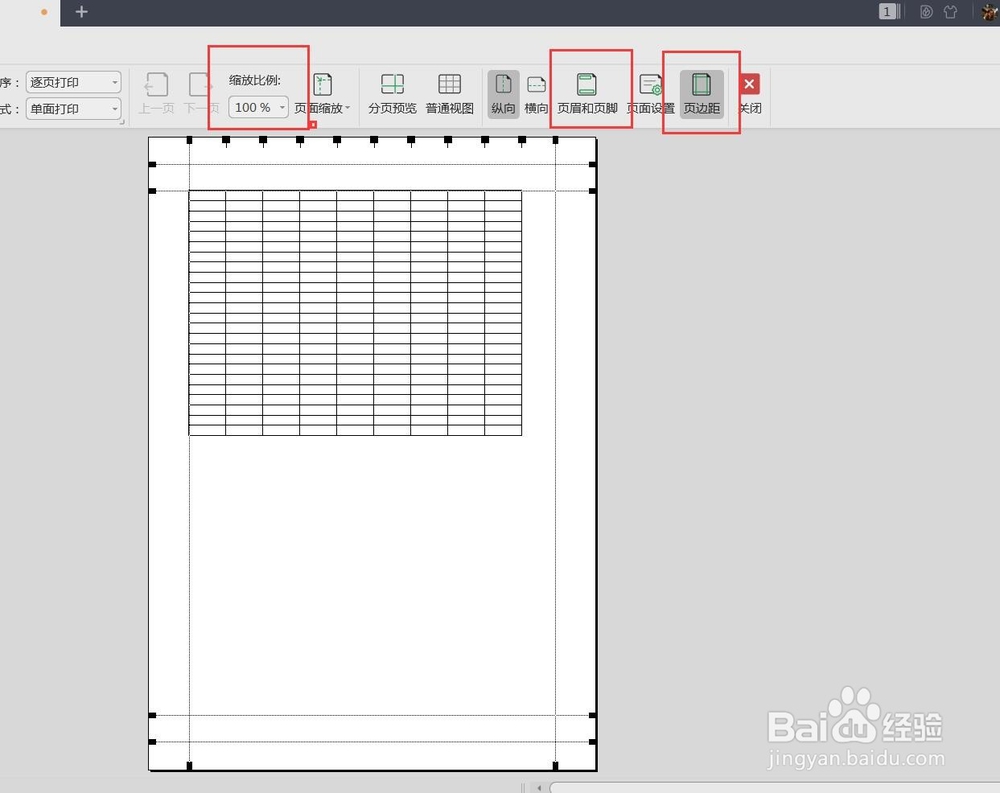Screen dimensions: 1000x793
Task: Expand the 页面缩放 dropdown arrow
Action: coord(348,108)
